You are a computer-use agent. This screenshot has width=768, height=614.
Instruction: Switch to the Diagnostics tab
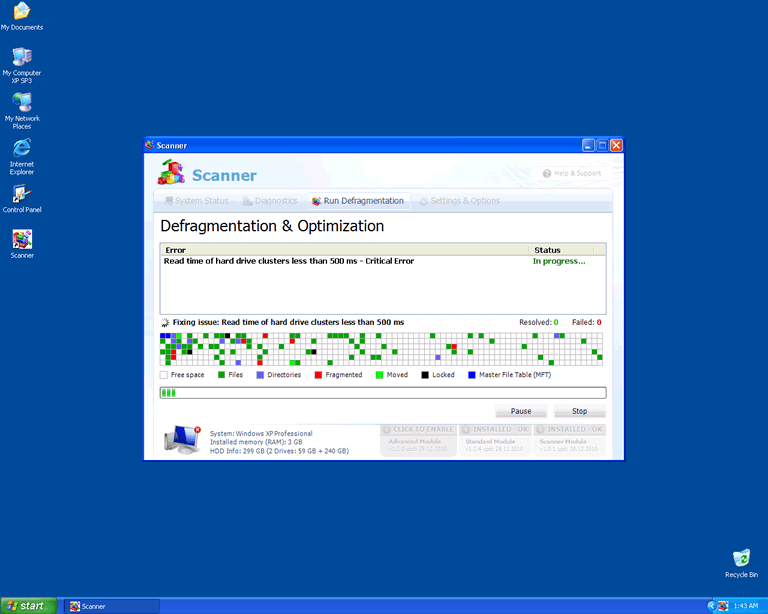pos(269,201)
